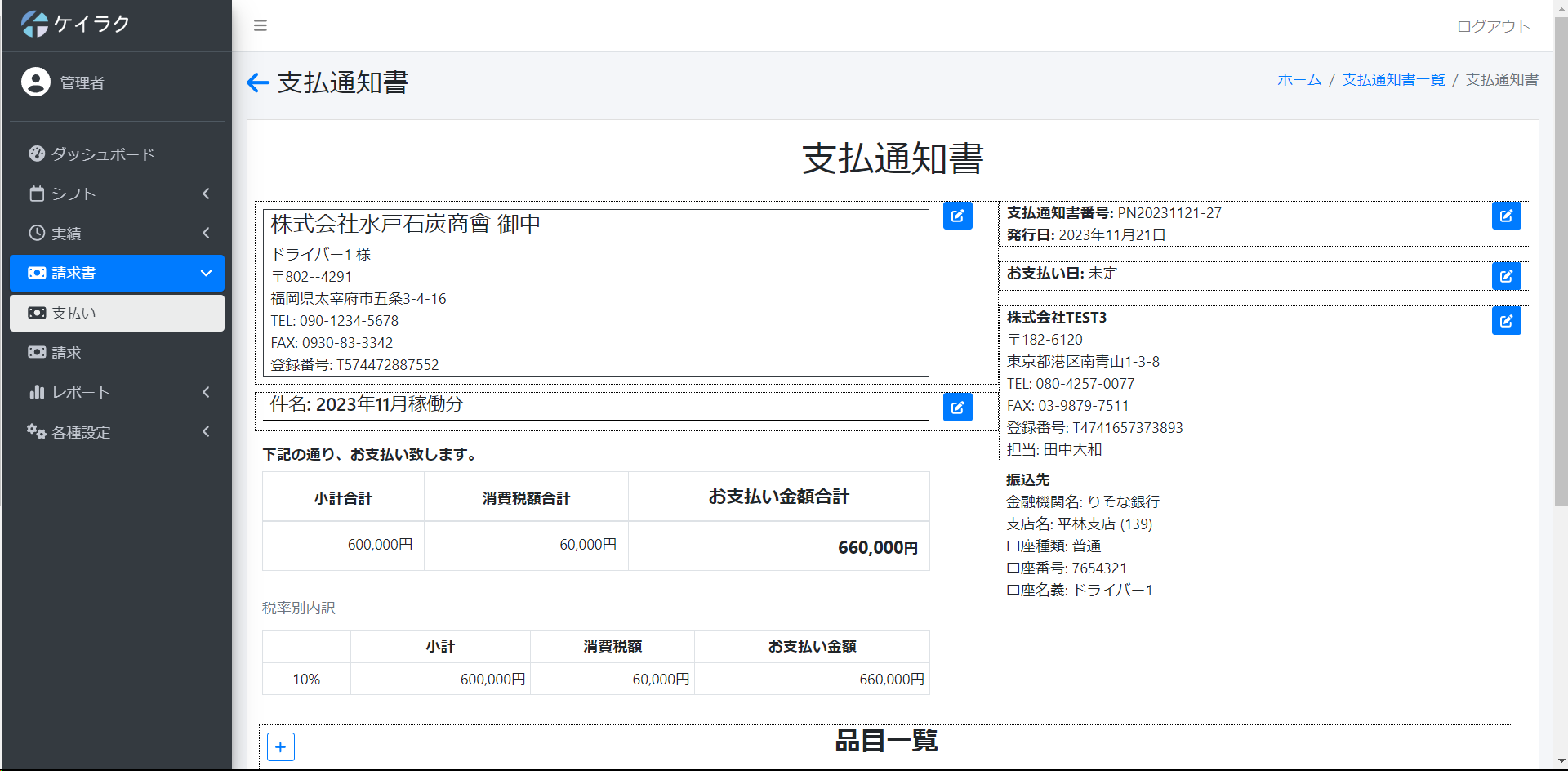Viewport: 1568px width, 771px height.
Task: Add an item with the plus button
Action: click(x=281, y=746)
